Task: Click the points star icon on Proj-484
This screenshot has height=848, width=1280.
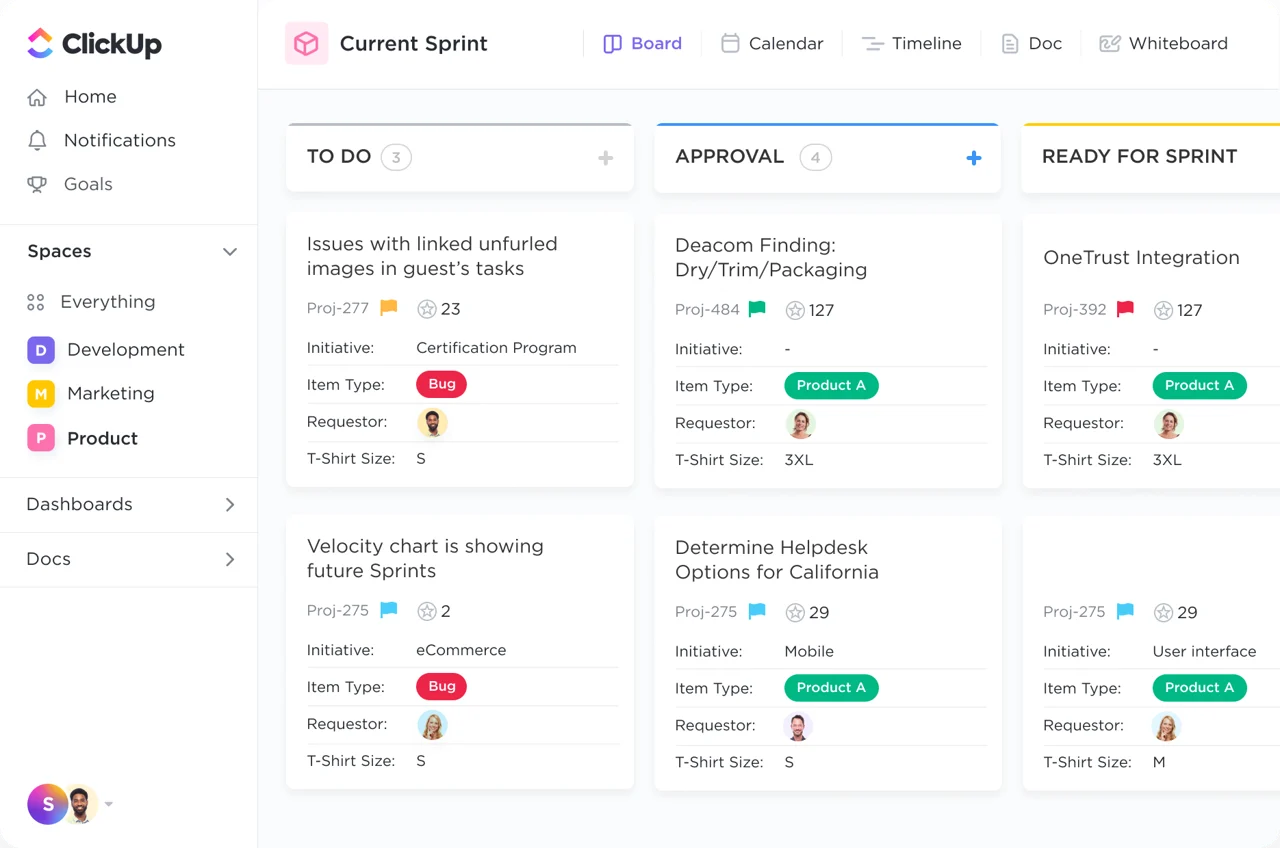Action: 795,310
